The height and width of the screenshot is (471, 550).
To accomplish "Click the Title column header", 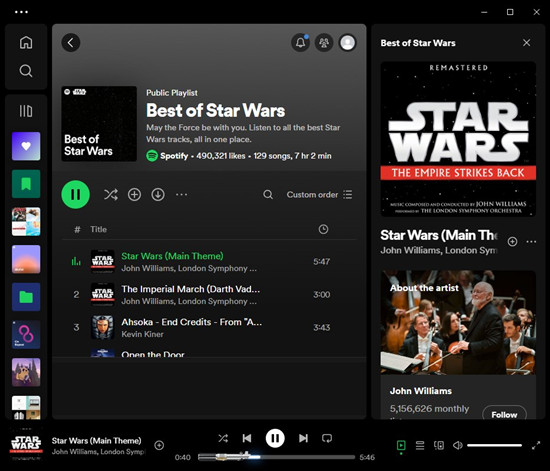I will click(x=99, y=229).
